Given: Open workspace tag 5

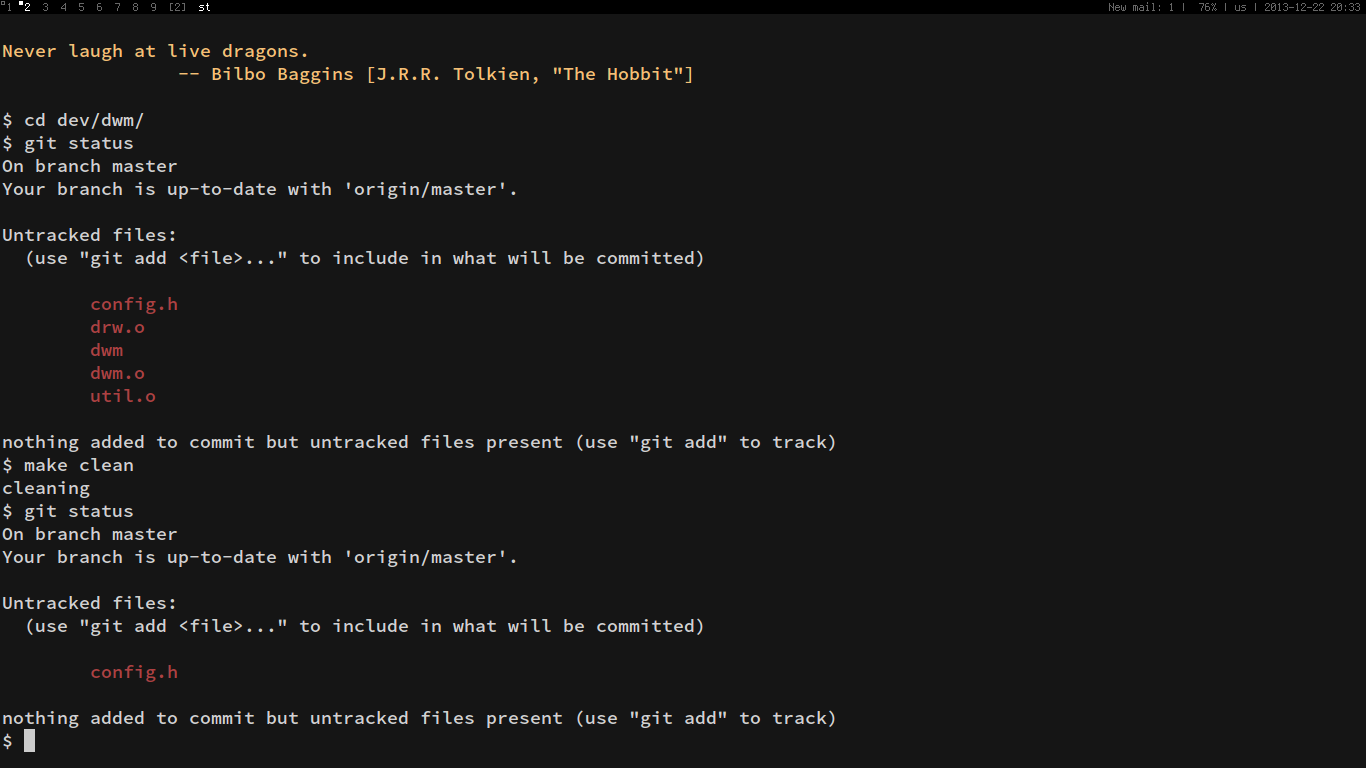Looking at the screenshot, I should tap(81, 7).
